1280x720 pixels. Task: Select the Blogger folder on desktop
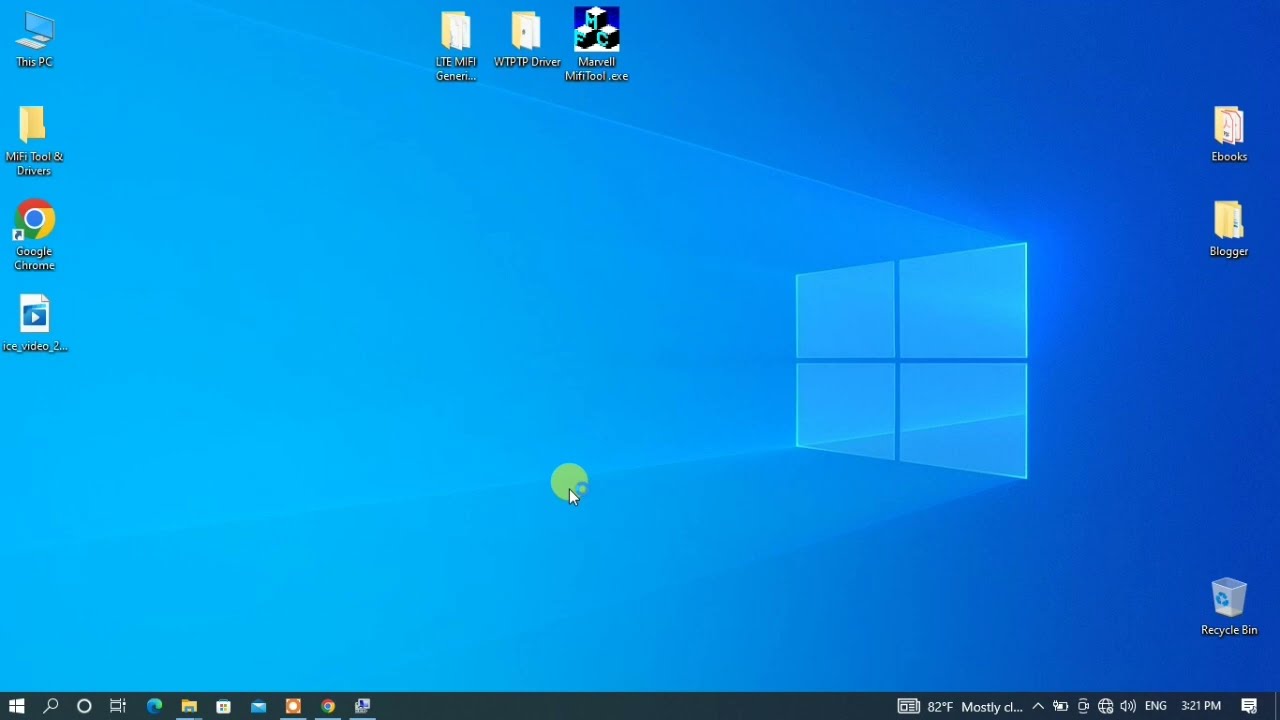1229,229
